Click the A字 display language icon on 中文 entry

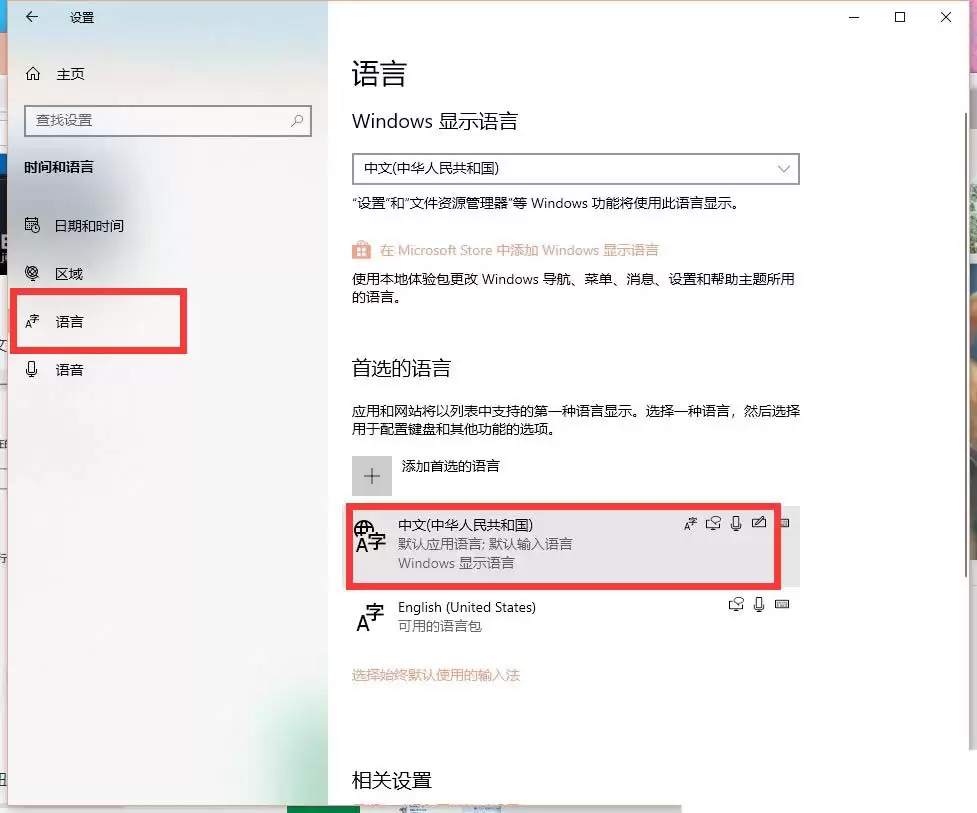coord(690,522)
